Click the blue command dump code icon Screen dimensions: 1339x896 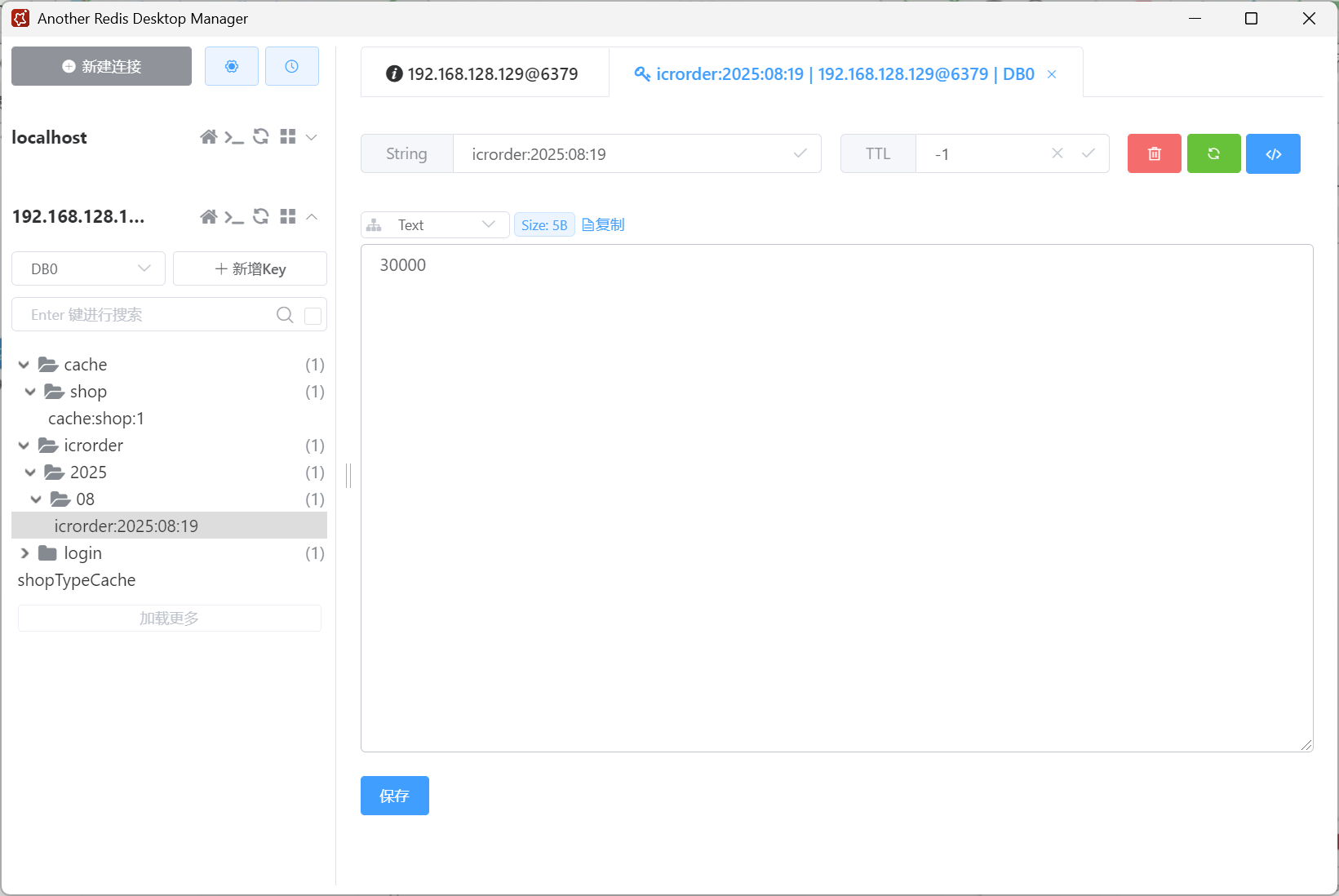pyautogui.click(x=1273, y=153)
